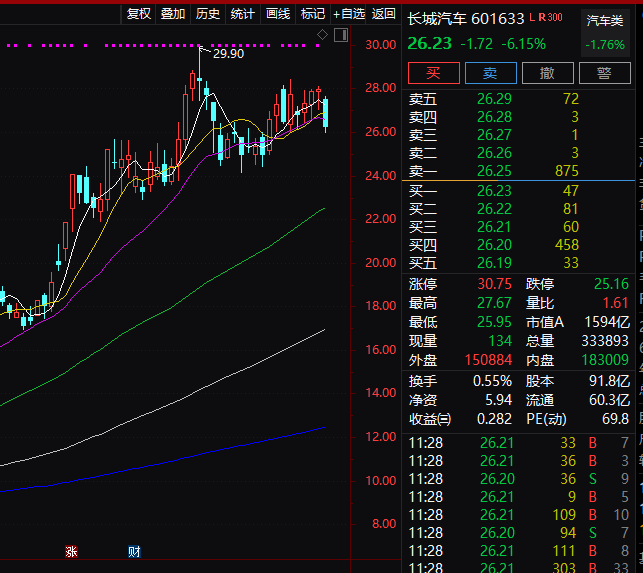Click tick row with volume 94 S
643x573 pixels.
point(518,533)
